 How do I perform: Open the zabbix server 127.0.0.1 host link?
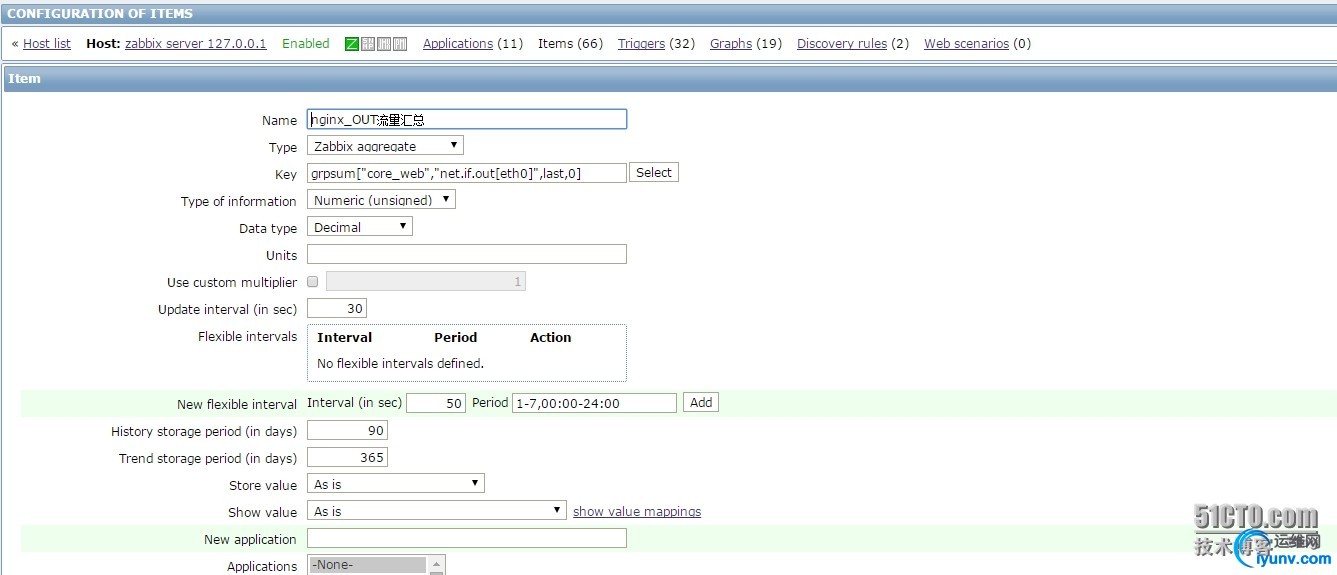pyautogui.click(x=196, y=44)
